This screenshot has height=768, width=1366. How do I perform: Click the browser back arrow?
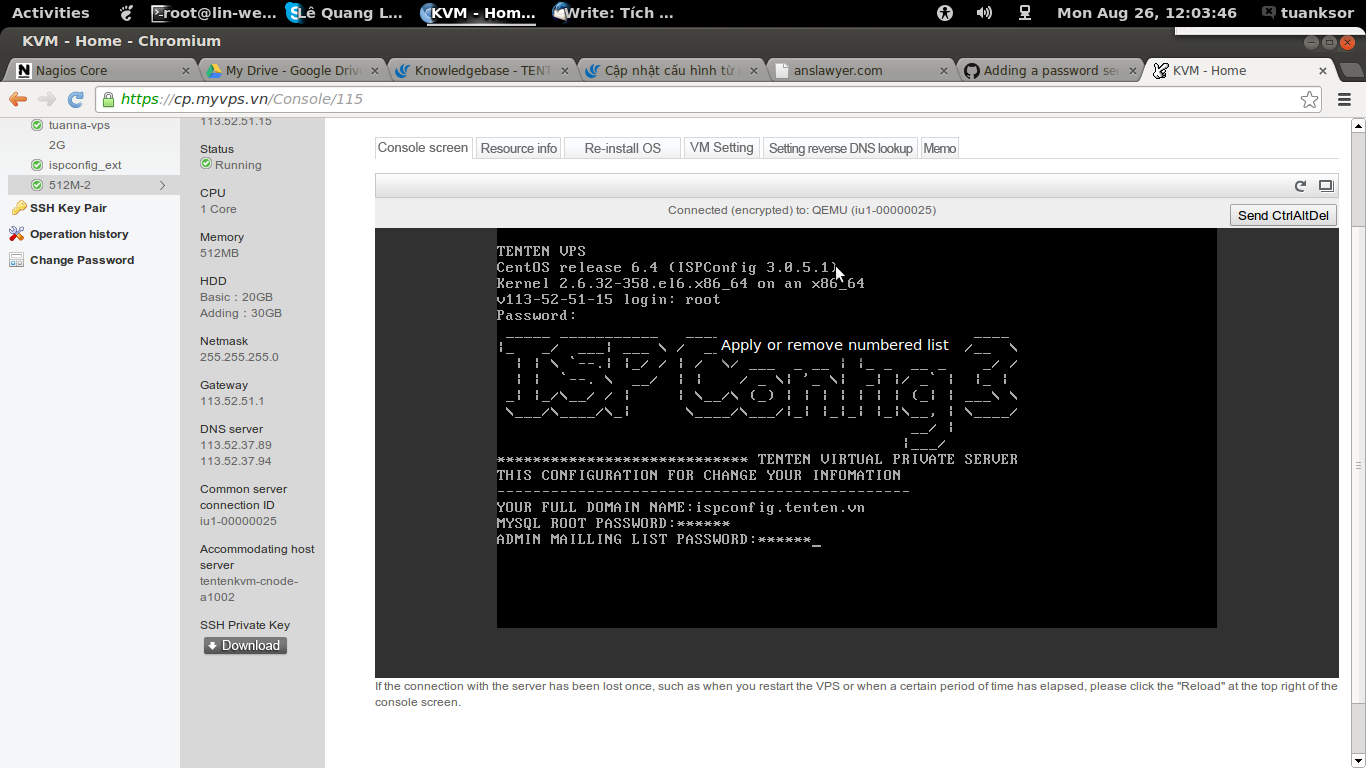coord(18,99)
